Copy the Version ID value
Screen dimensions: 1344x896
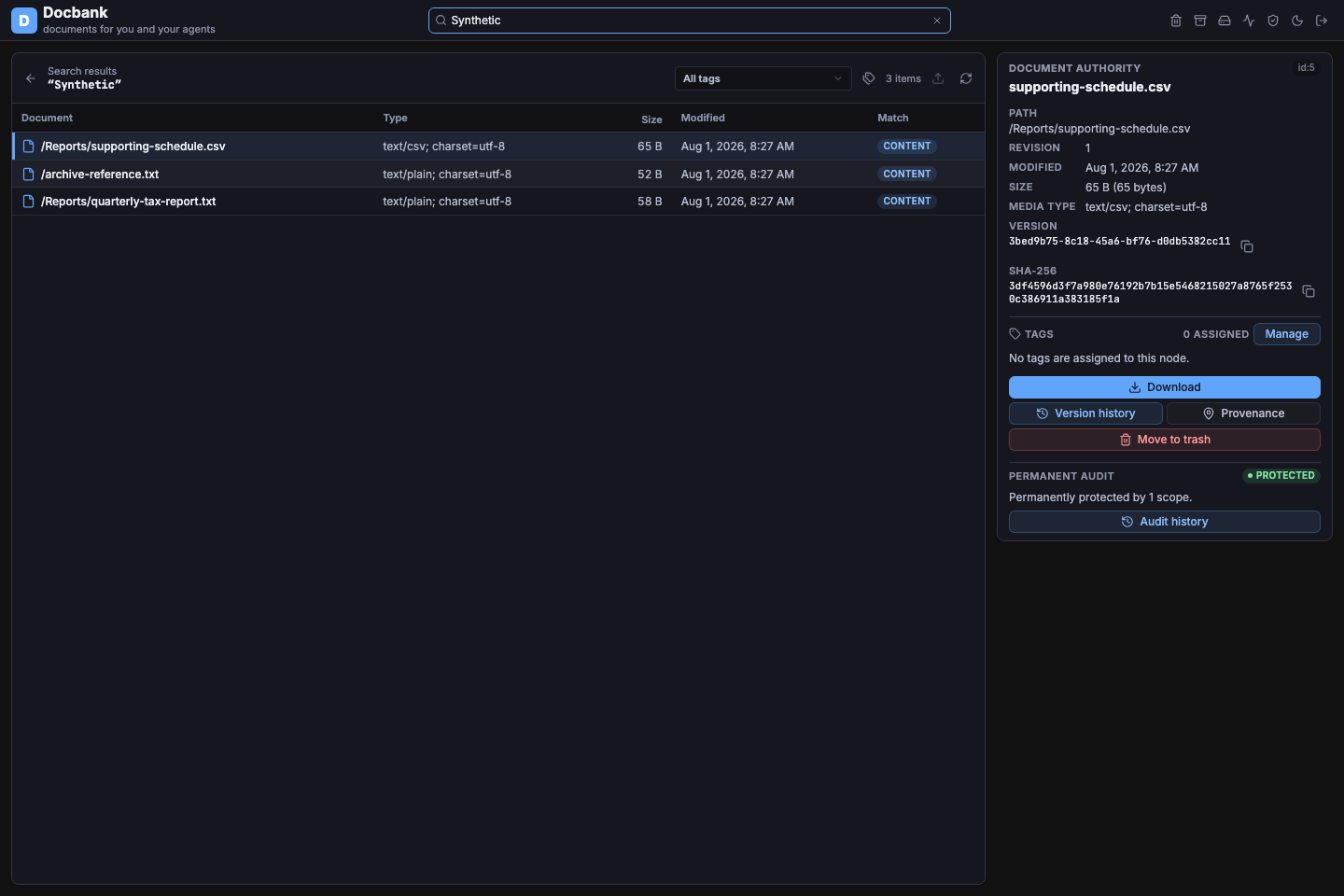[1247, 246]
